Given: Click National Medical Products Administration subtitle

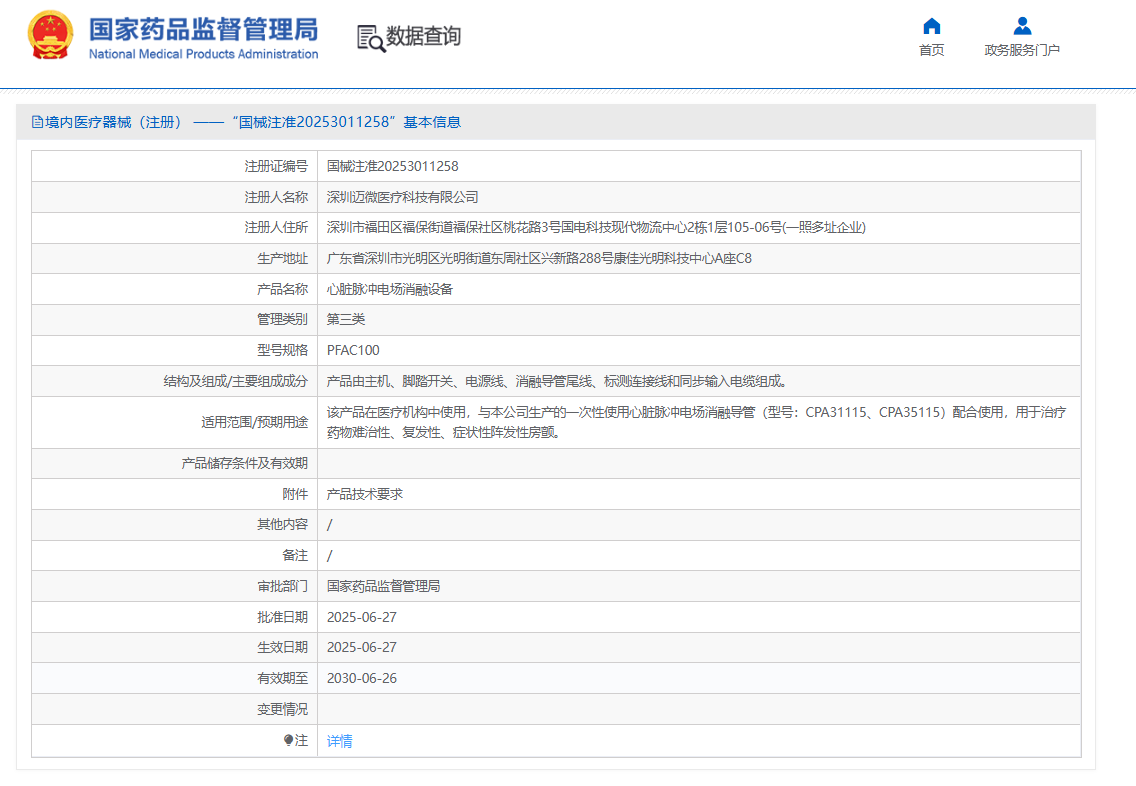Looking at the screenshot, I should coord(204,54).
